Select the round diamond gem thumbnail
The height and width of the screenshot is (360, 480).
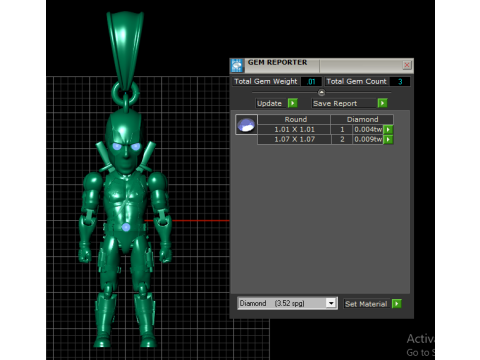tap(246, 124)
